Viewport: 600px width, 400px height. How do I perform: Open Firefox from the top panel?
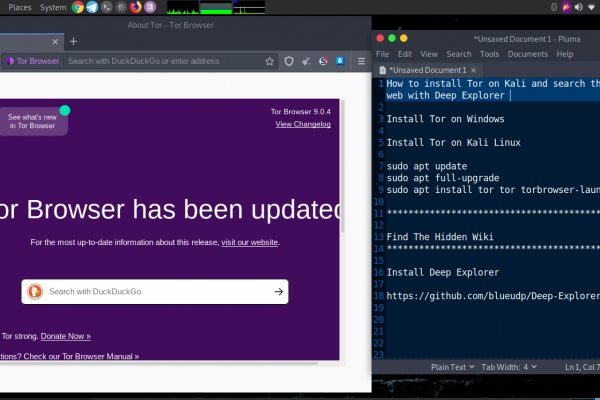[x=135, y=7]
